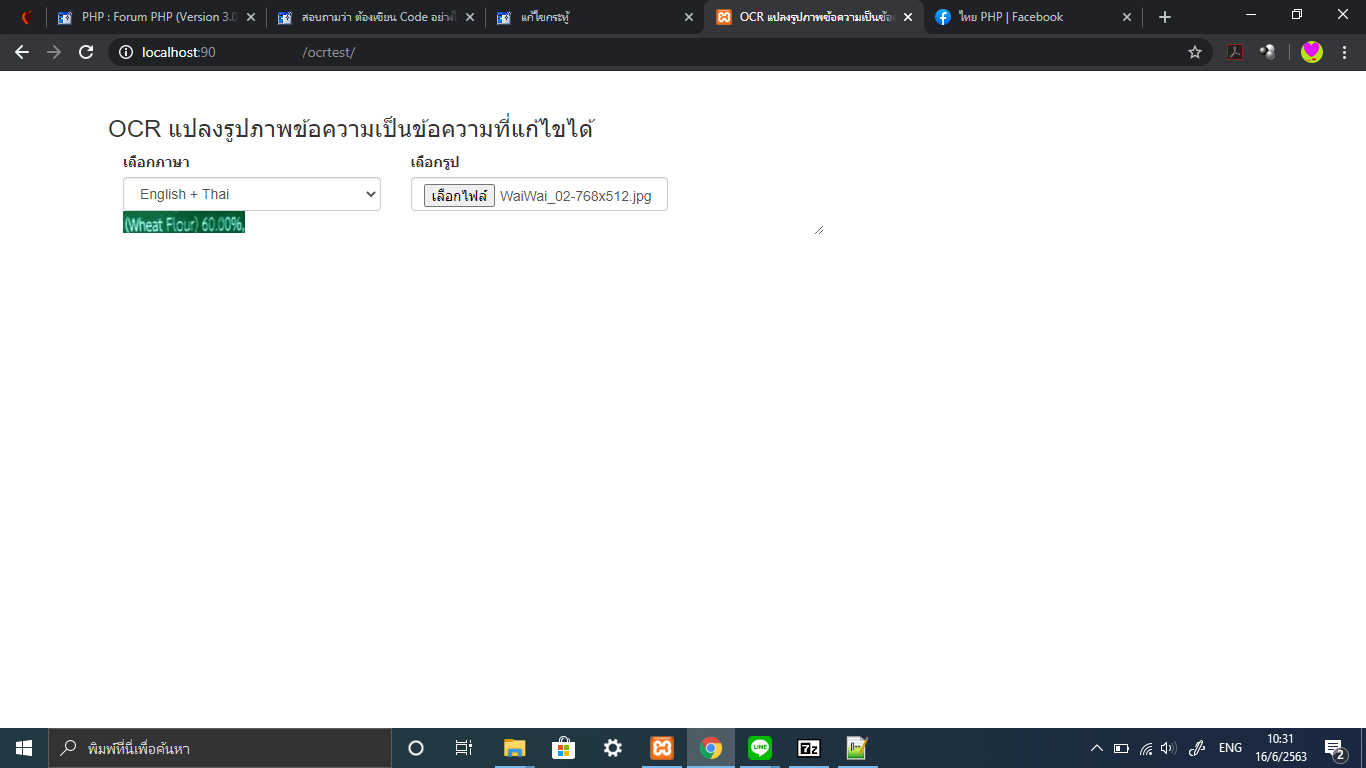
Task: Click the extension icon beside the PDF icon
Action: pyautogui.click(x=1268, y=52)
